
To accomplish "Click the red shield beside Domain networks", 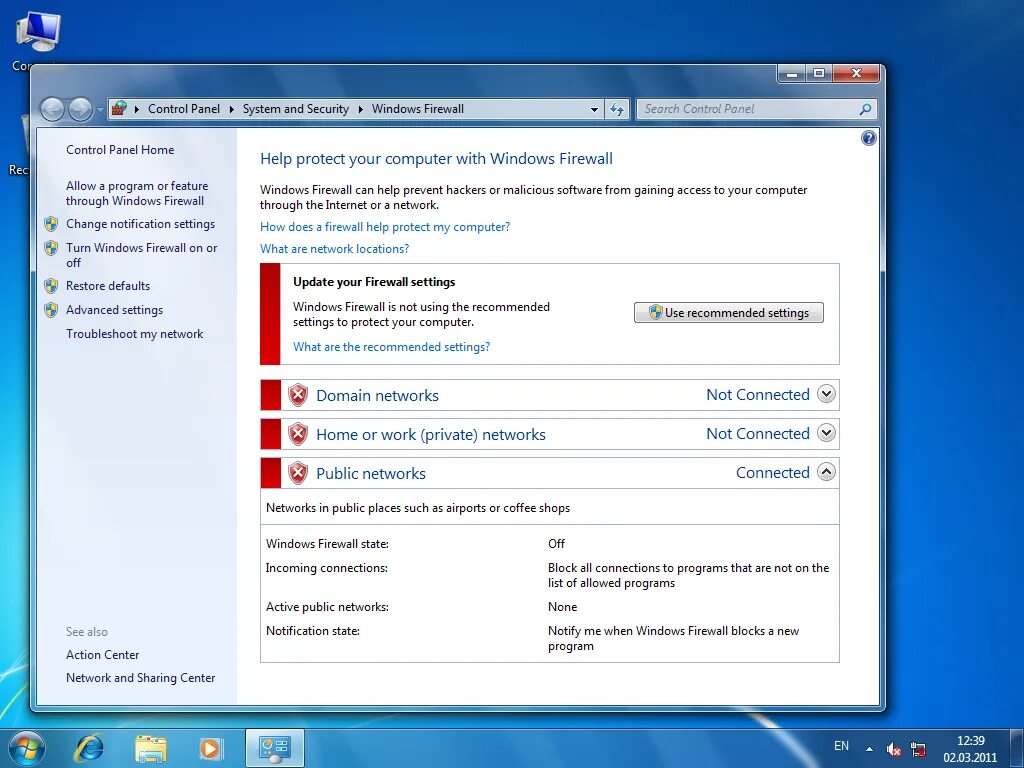I will coord(298,395).
